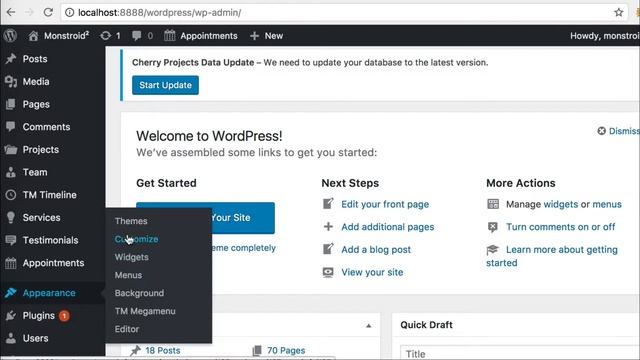The width and height of the screenshot is (640, 360).
Task: Click the Pages sidebar icon
Action: point(11,104)
